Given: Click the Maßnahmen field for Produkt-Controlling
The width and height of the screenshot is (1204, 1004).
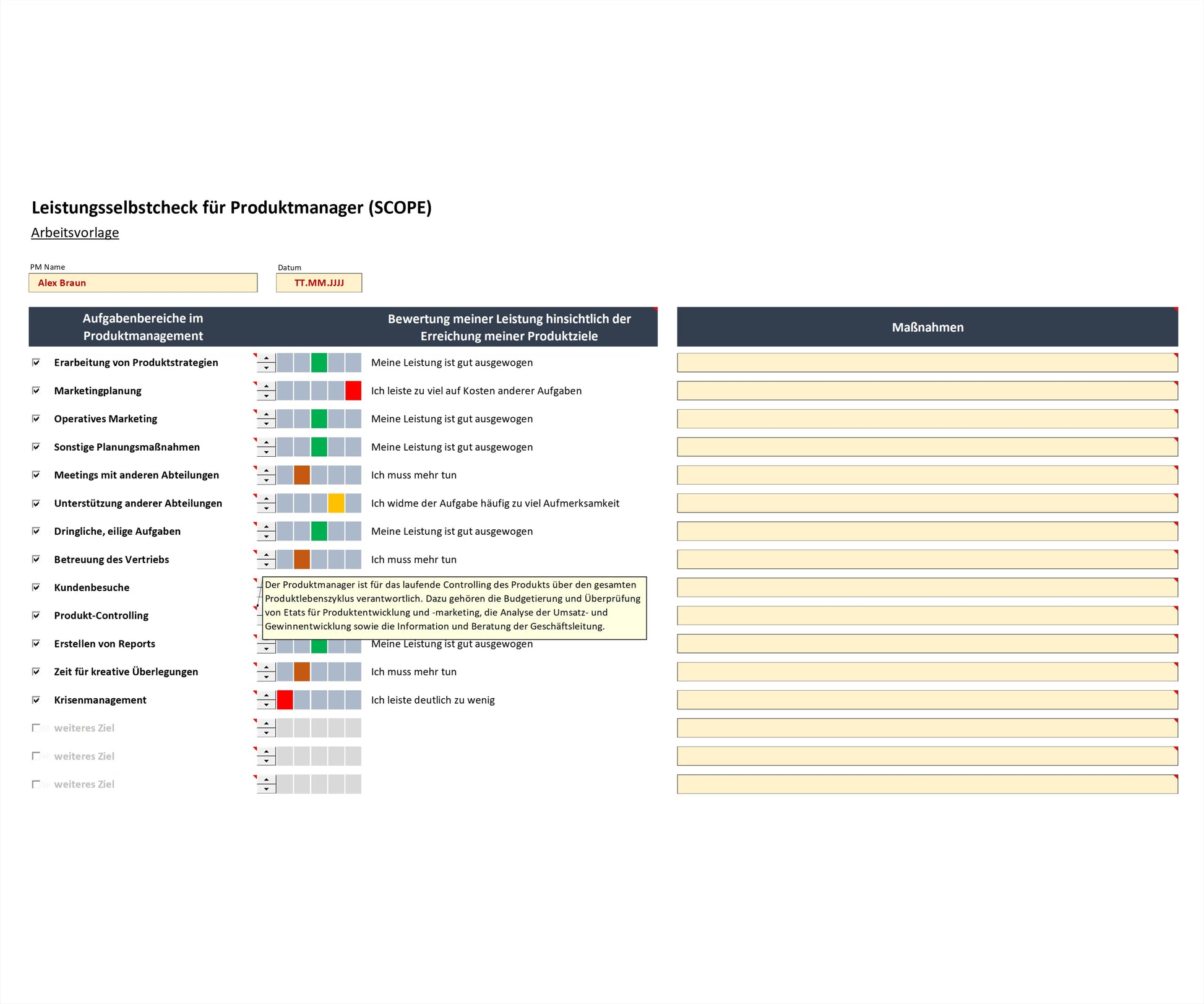Looking at the screenshot, I should click(x=927, y=615).
